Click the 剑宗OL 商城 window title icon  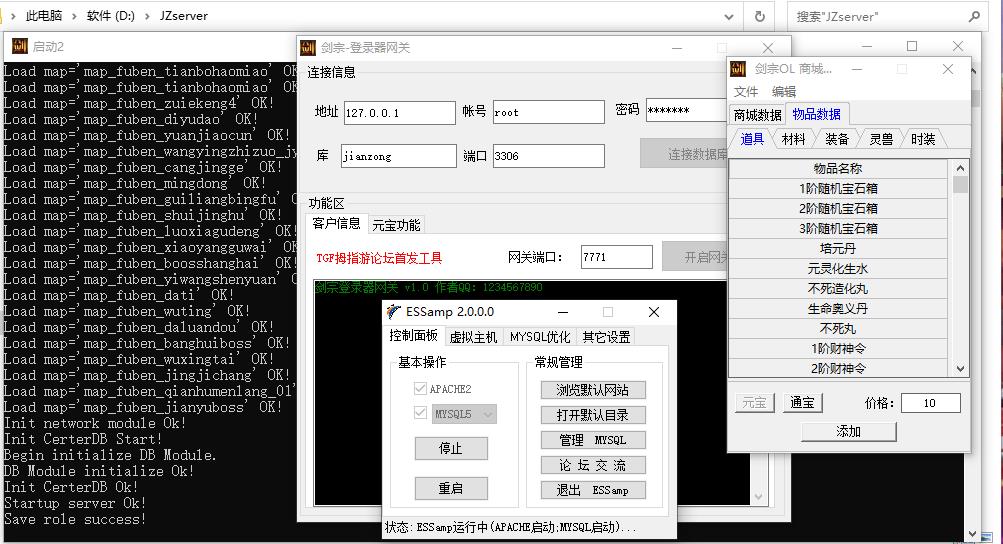(x=739, y=69)
